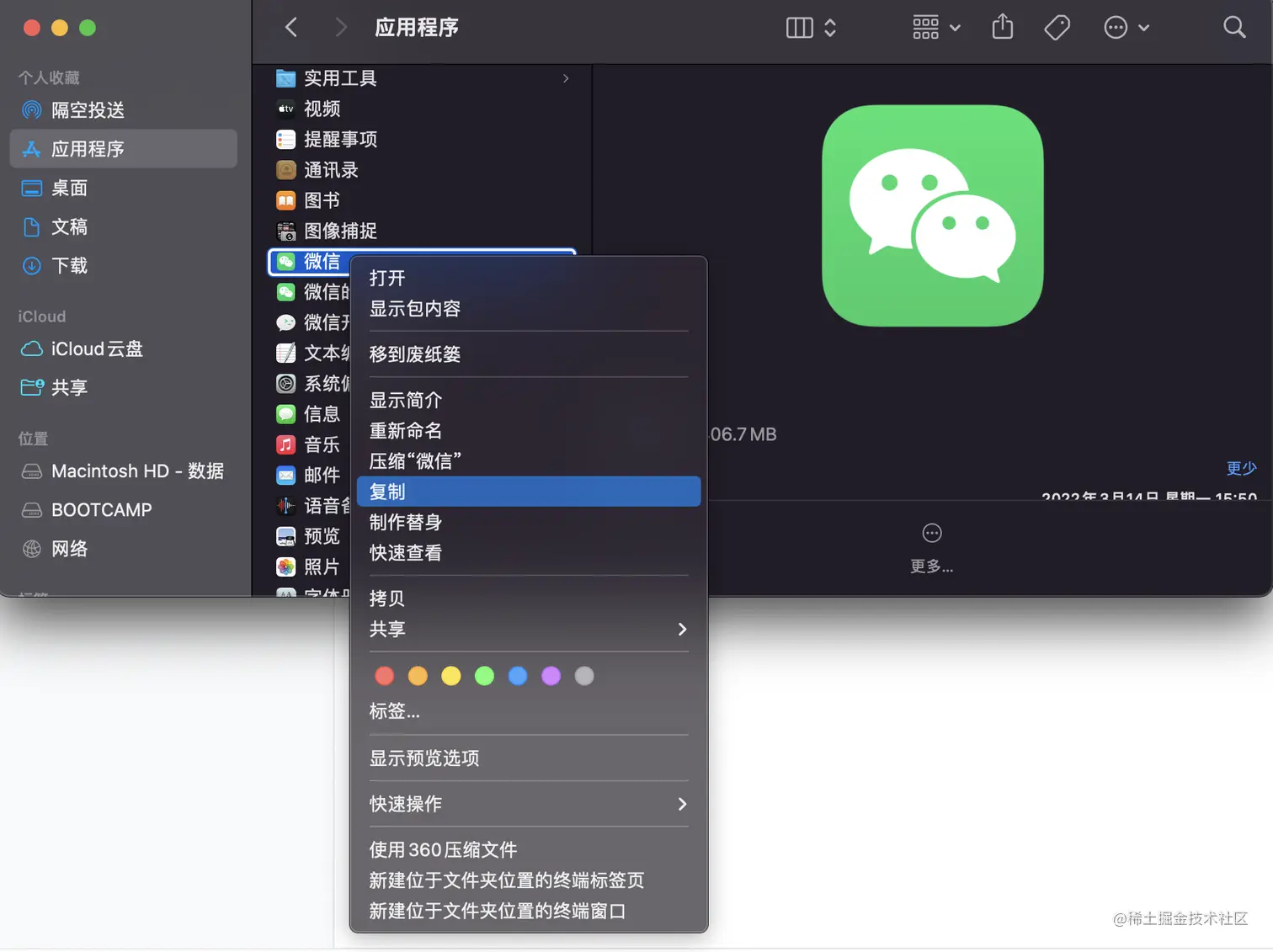Screen dimensions: 1273x952
Task: Open Macintosh HD - 数据 volume
Action: (123, 471)
